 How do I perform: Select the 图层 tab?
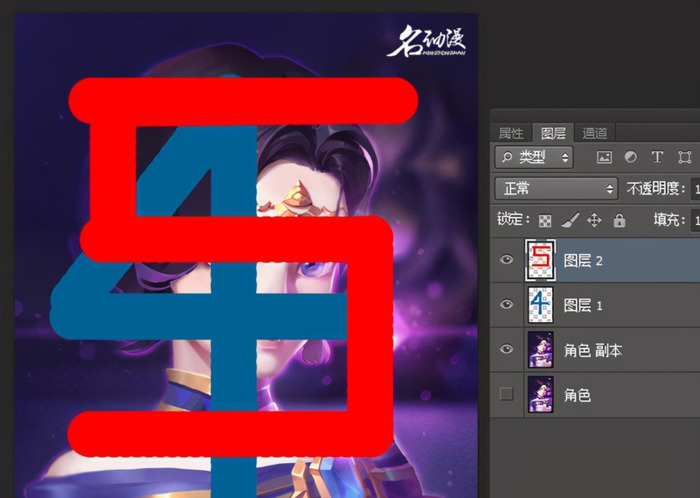(x=553, y=133)
